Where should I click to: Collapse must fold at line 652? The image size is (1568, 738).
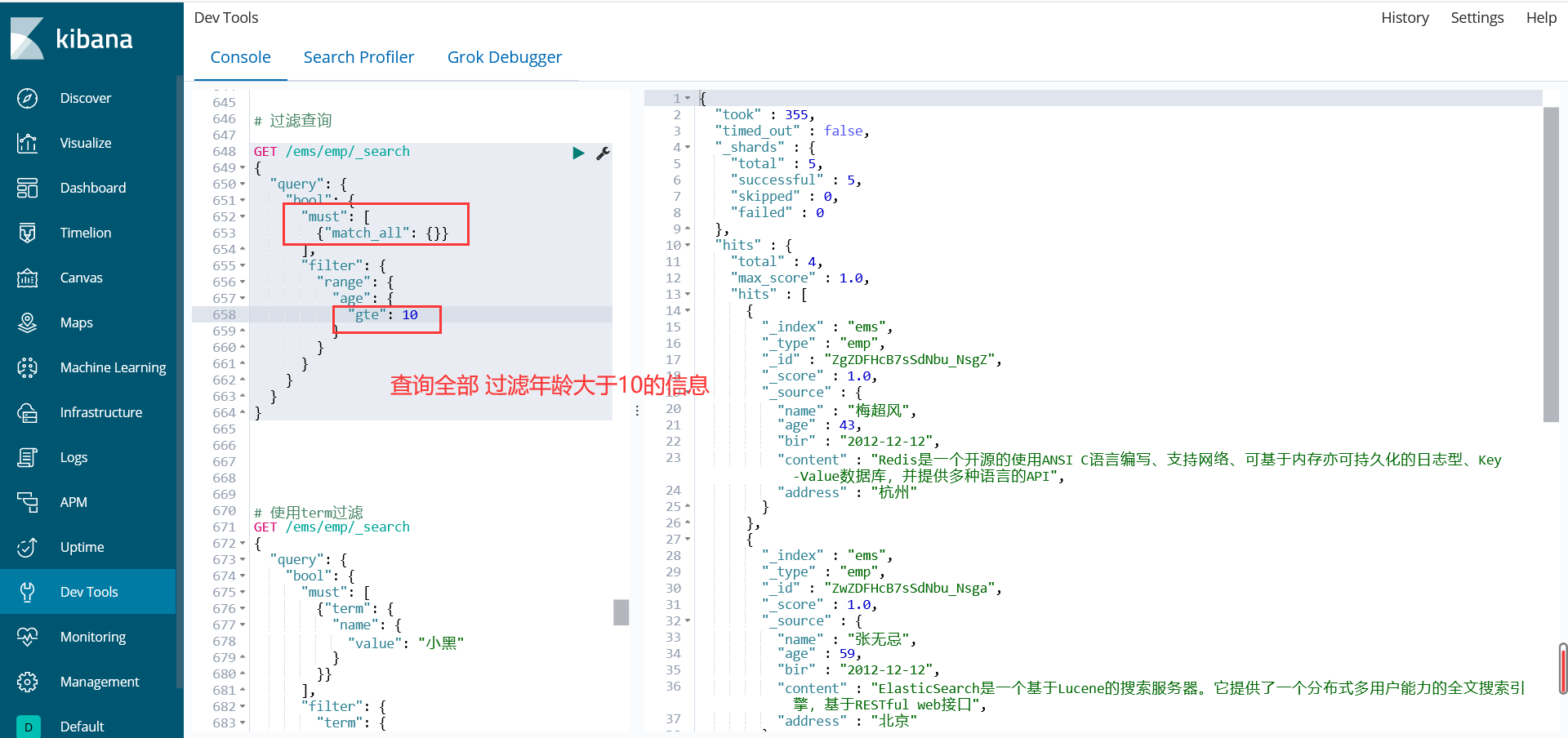pyautogui.click(x=243, y=217)
